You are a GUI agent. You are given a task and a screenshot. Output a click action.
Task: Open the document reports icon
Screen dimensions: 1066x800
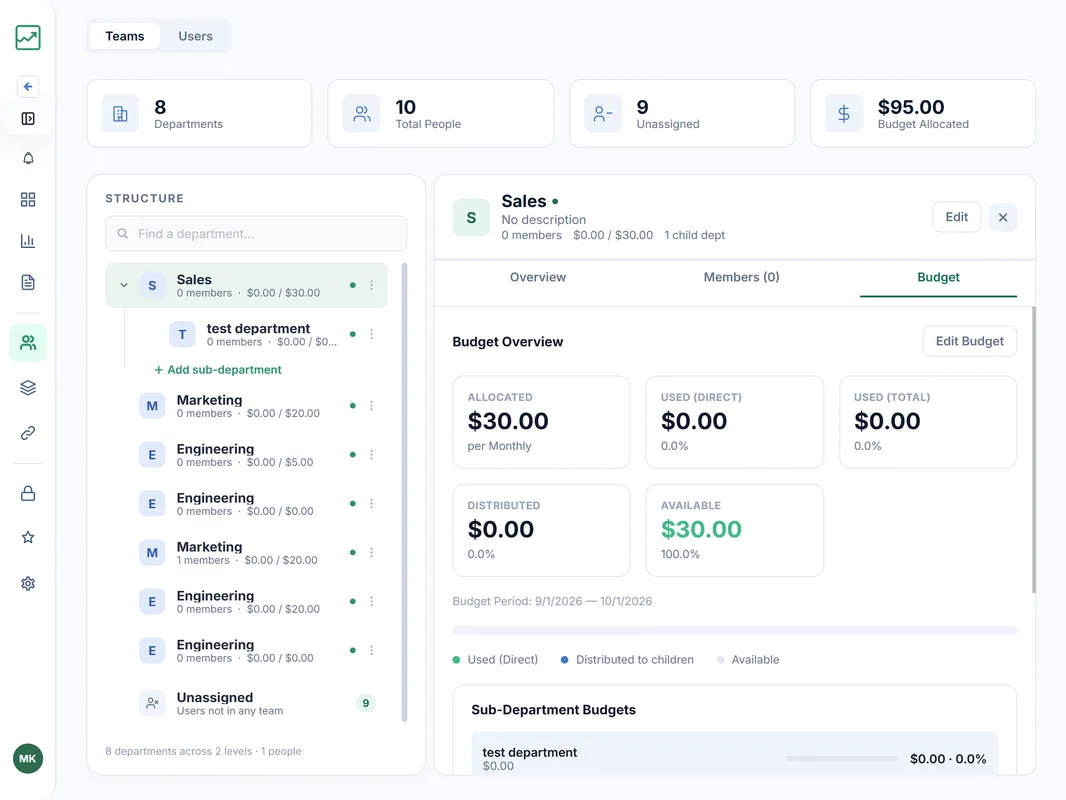(x=28, y=282)
